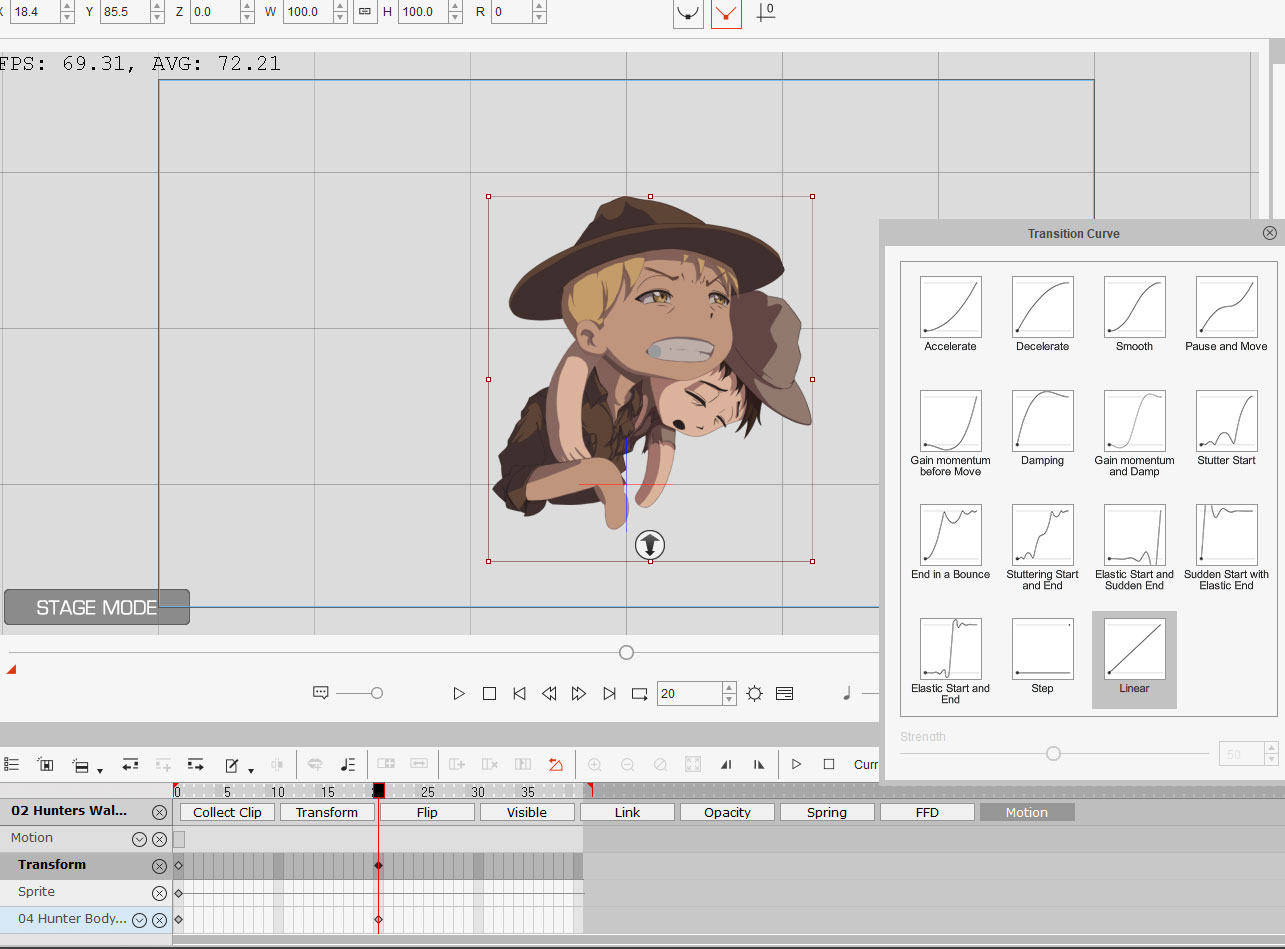Zoom out the timeline
The height and width of the screenshot is (949, 1285).
[x=627, y=765]
